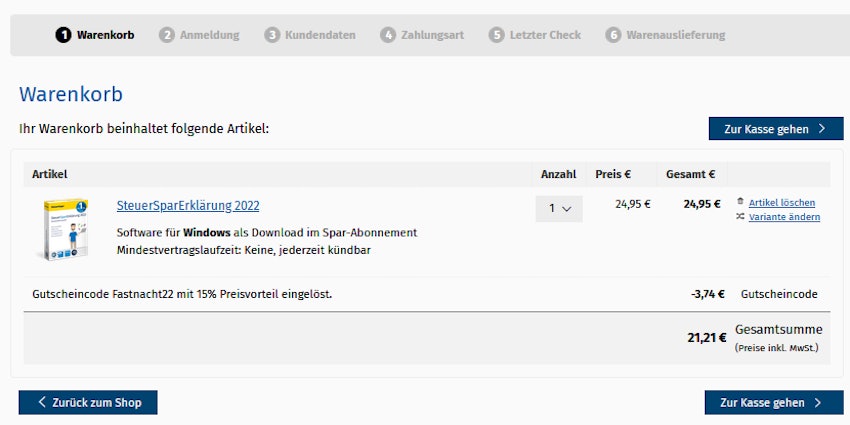Screen dimensions: 850x425
Task: Click the Mindestvertragslaufzeit description line
Action: click(244, 250)
